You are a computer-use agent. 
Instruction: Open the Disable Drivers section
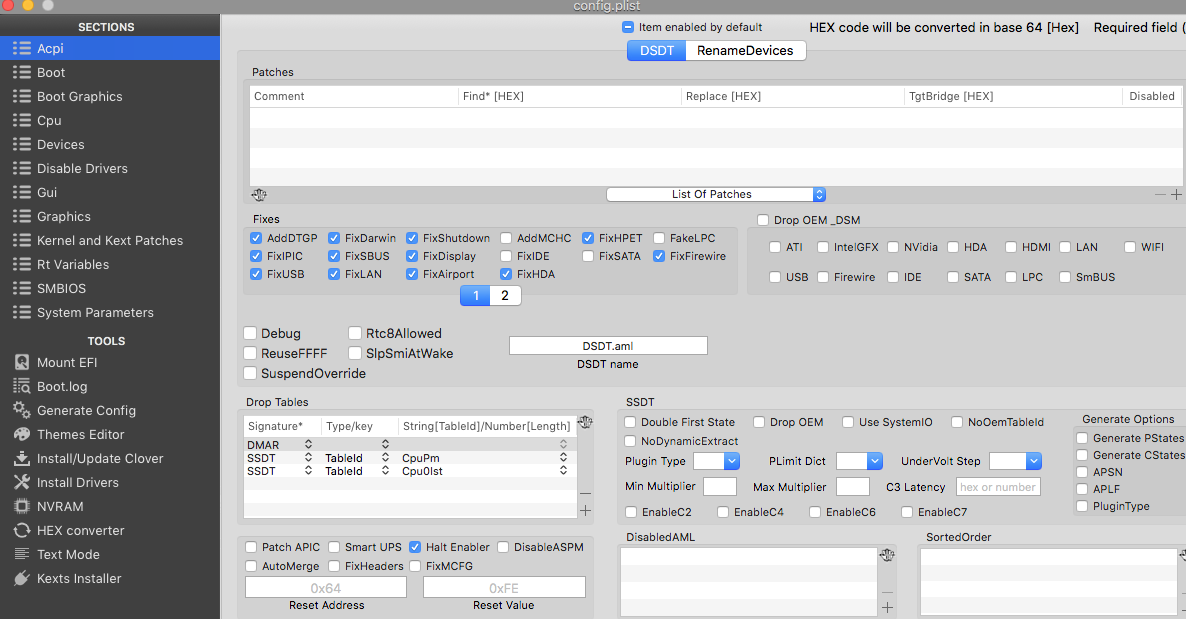coord(110,169)
